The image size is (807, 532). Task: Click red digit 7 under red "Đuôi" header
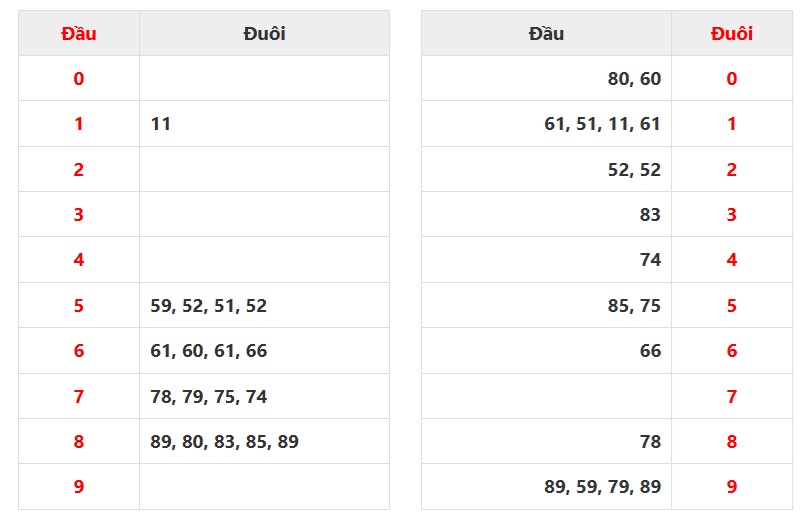pos(731,397)
